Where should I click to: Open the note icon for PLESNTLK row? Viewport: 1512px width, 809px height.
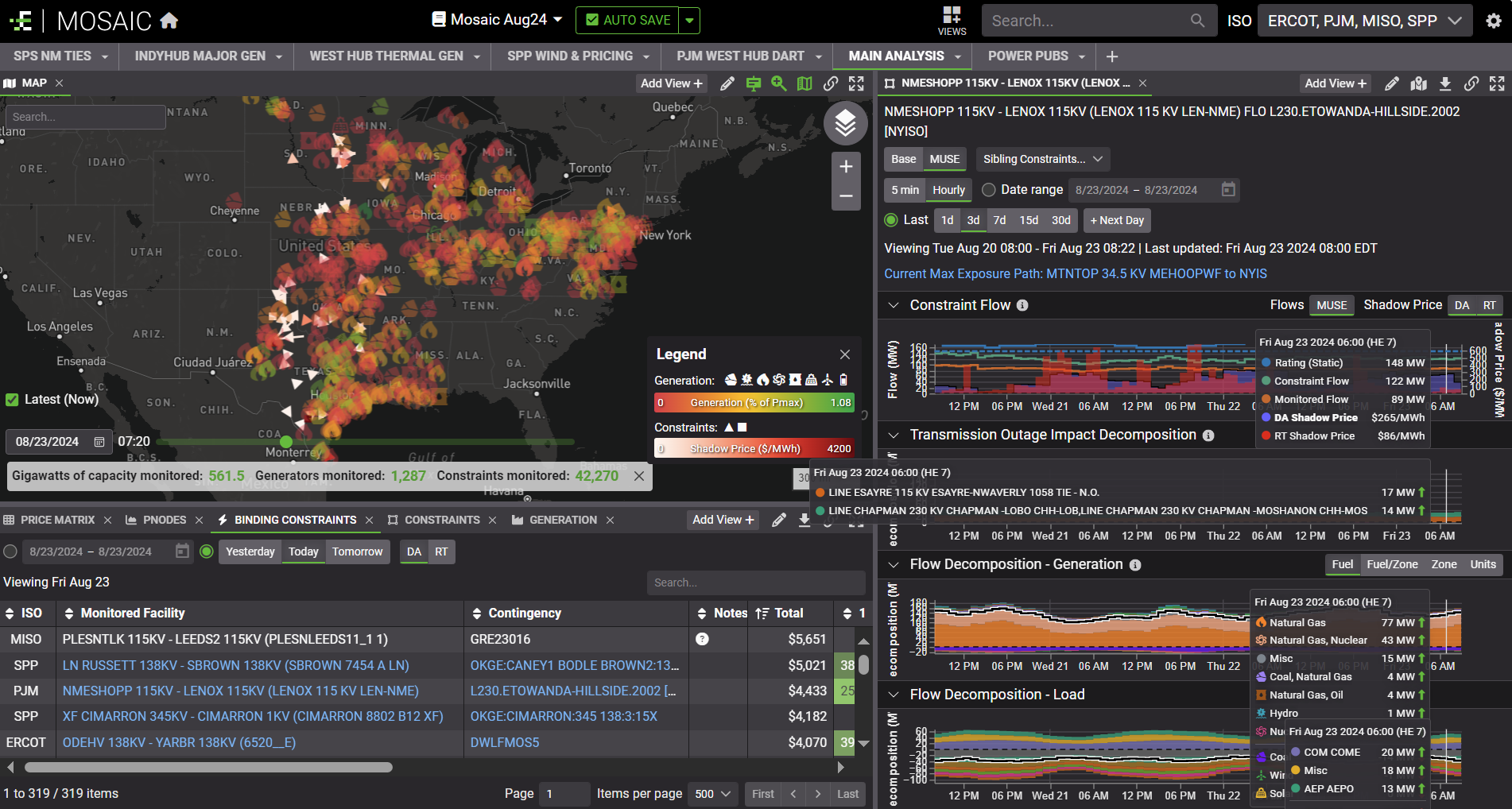[702, 639]
